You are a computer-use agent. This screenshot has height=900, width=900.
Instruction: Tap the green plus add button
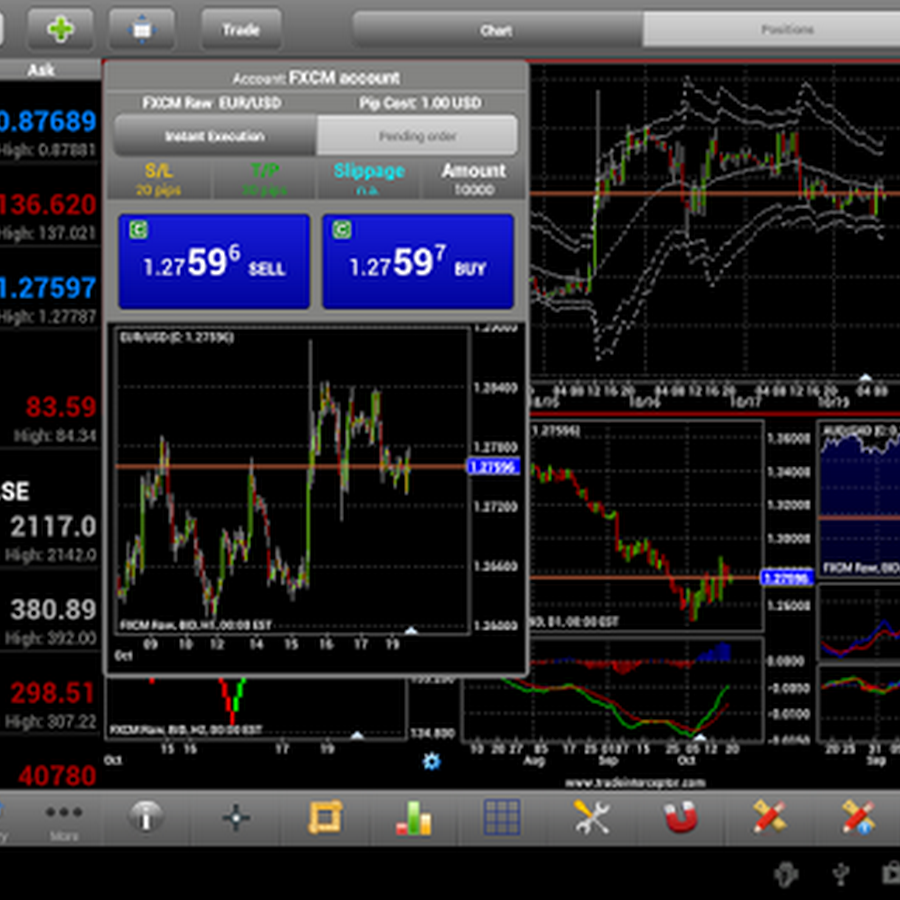pos(60,29)
